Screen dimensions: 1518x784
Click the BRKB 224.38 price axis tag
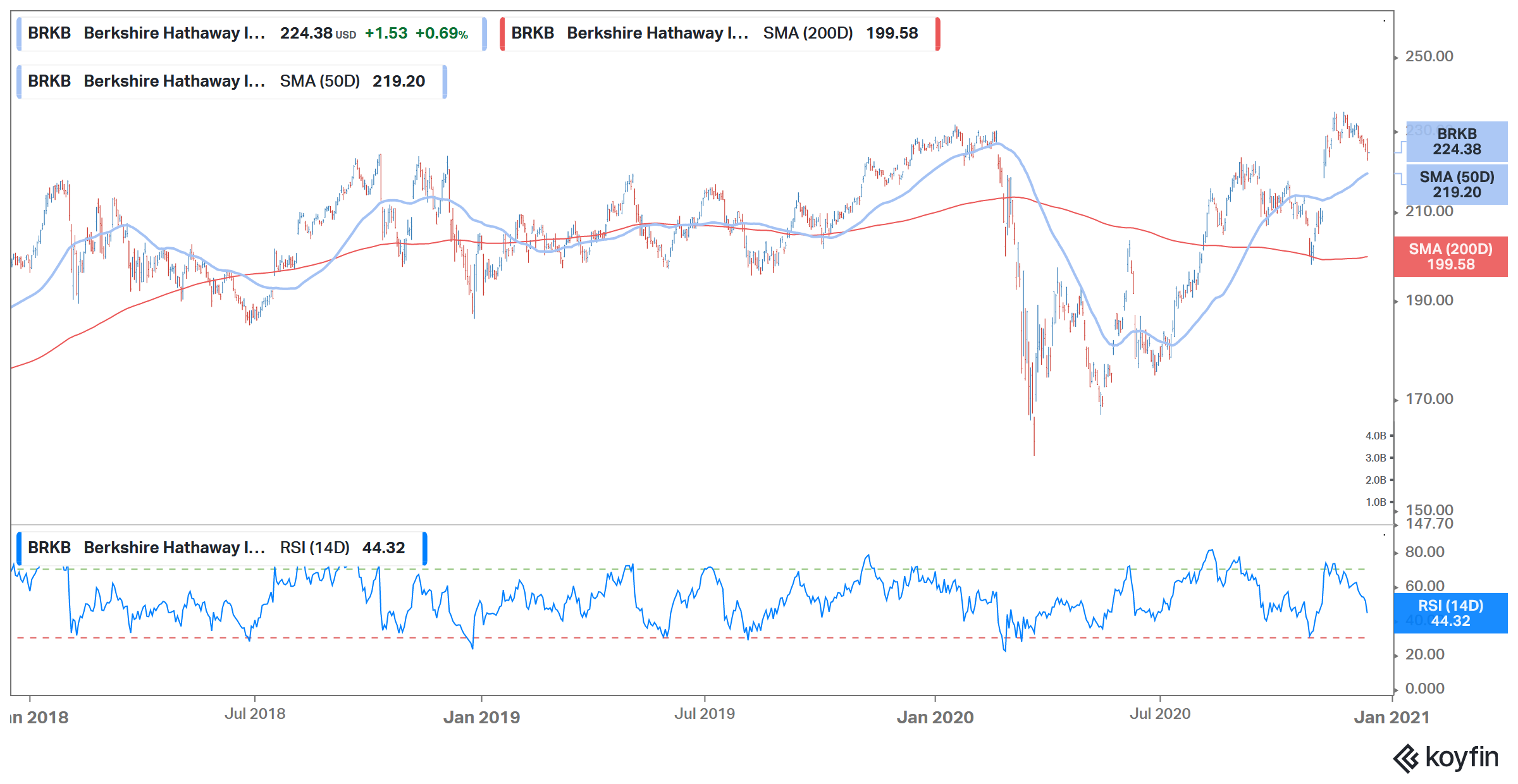click(1457, 142)
